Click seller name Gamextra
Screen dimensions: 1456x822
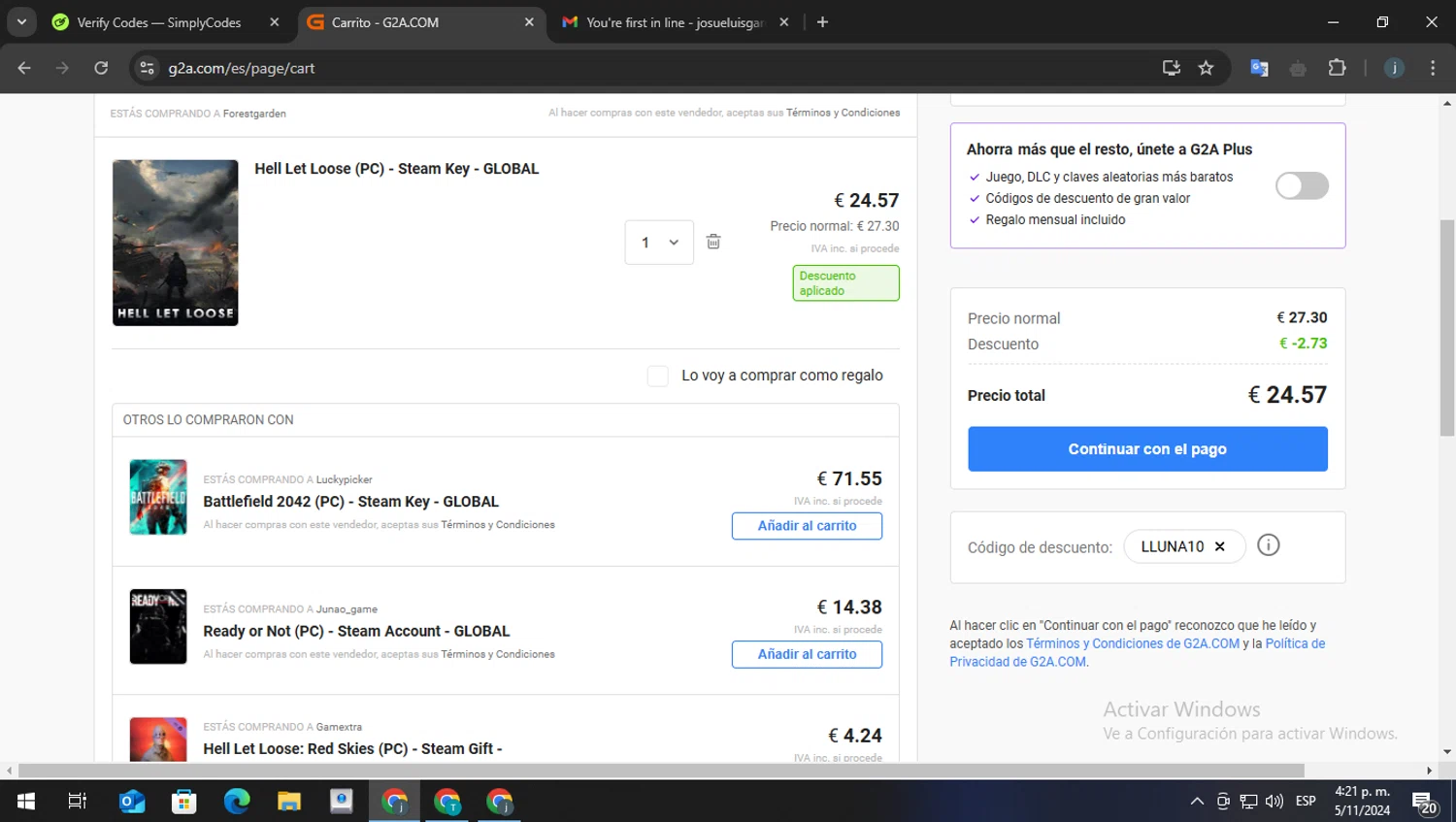pos(339,727)
